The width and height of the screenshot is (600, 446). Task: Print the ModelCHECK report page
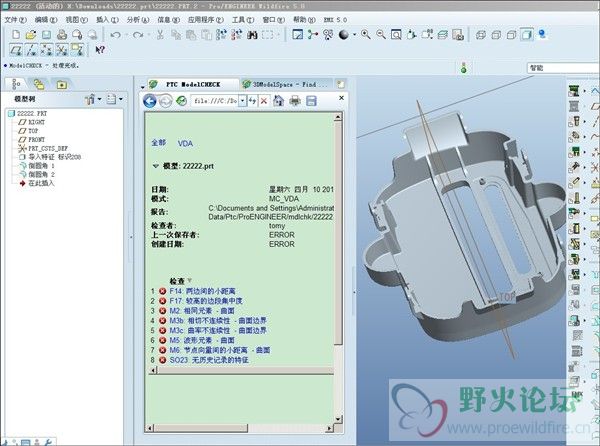[295, 101]
